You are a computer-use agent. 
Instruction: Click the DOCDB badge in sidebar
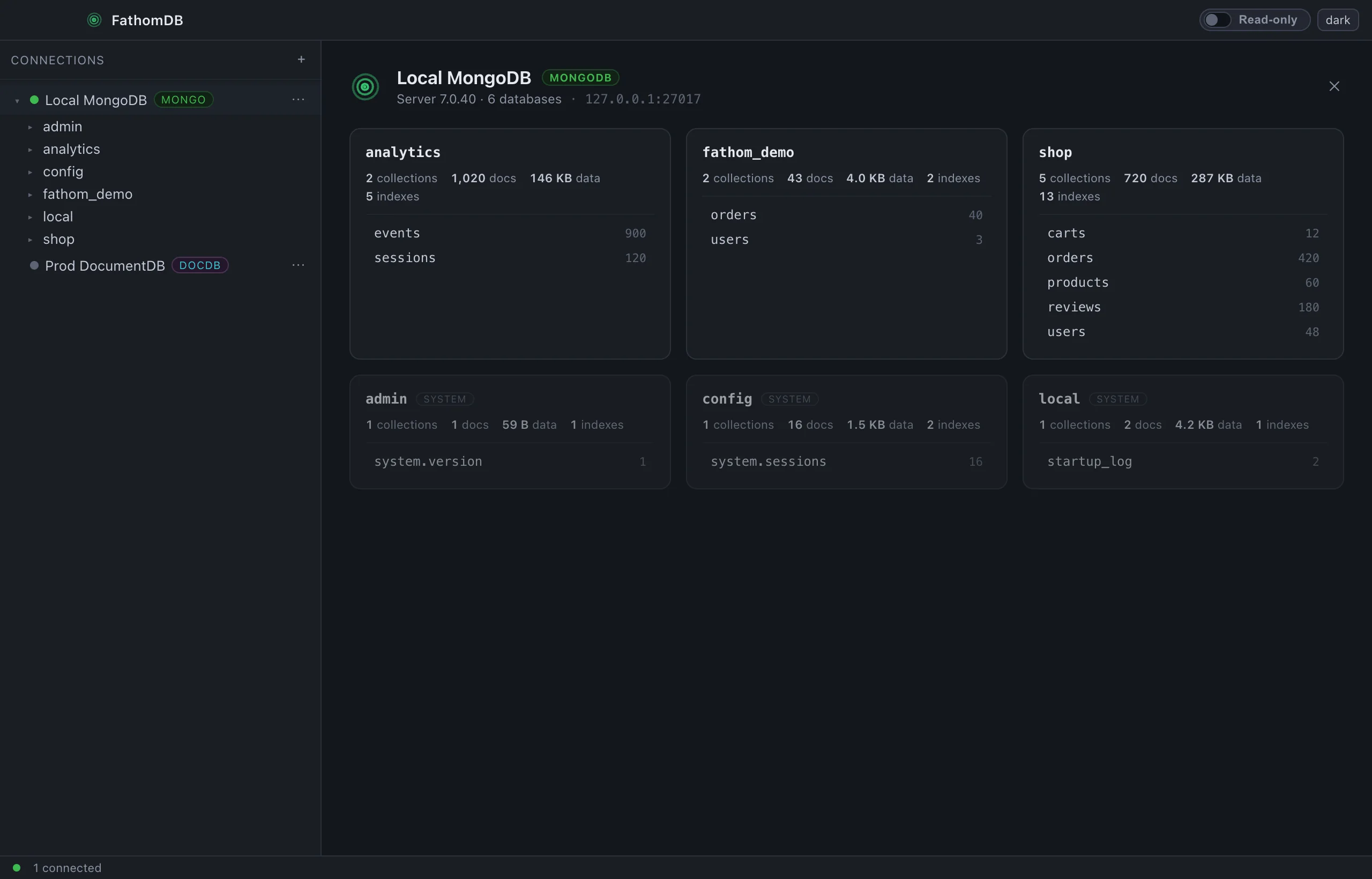pyautogui.click(x=200, y=265)
